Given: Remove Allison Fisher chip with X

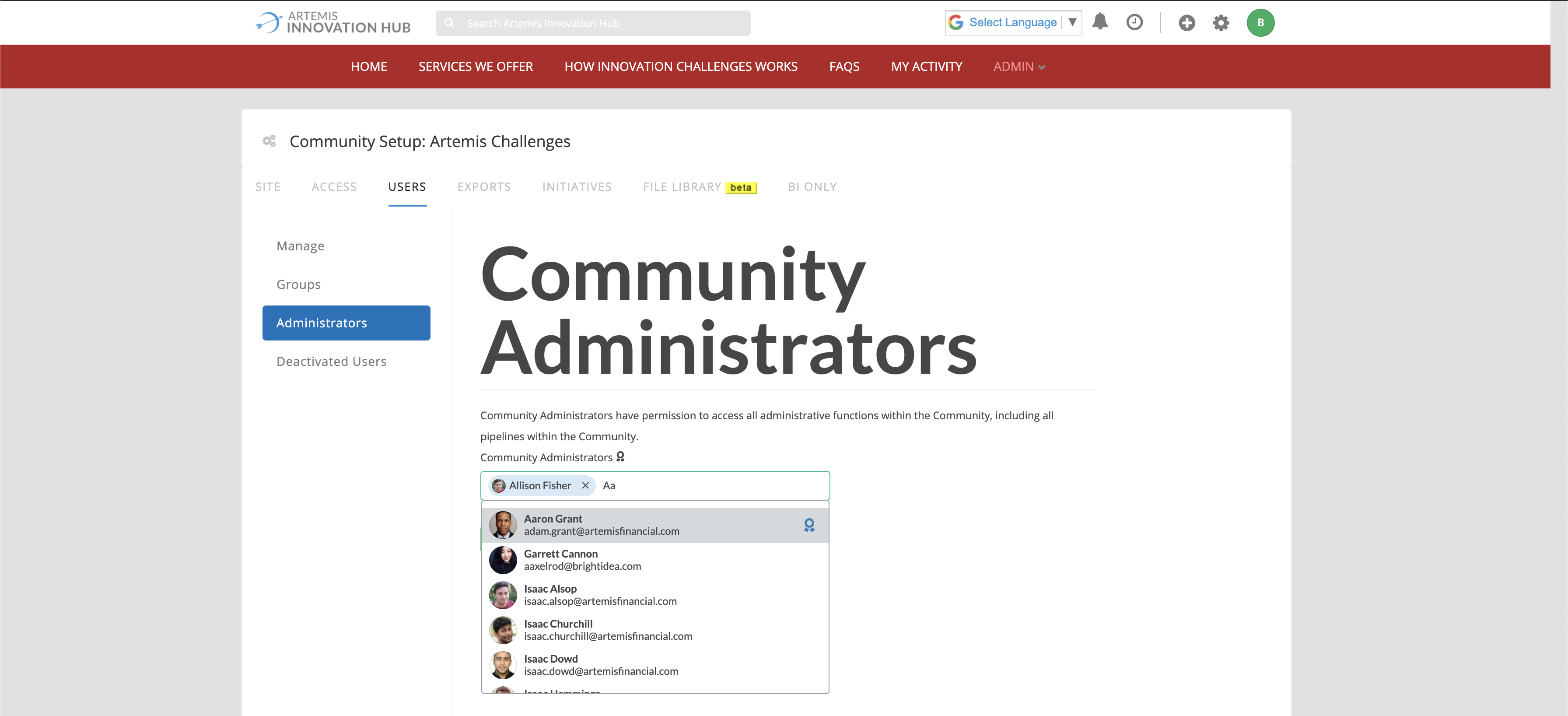Looking at the screenshot, I should coord(585,485).
